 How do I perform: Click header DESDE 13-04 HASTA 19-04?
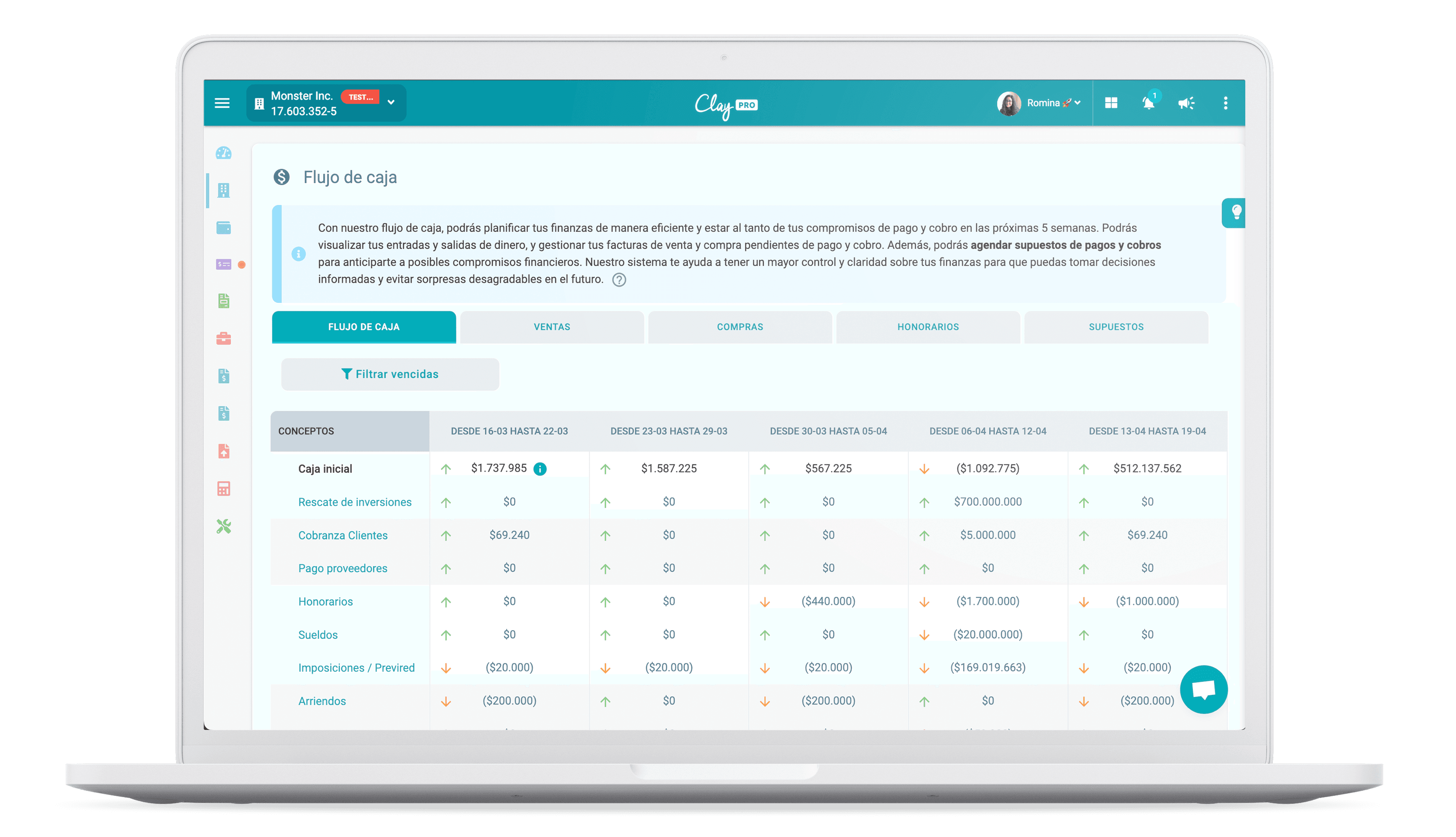click(x=1147, y=431)
